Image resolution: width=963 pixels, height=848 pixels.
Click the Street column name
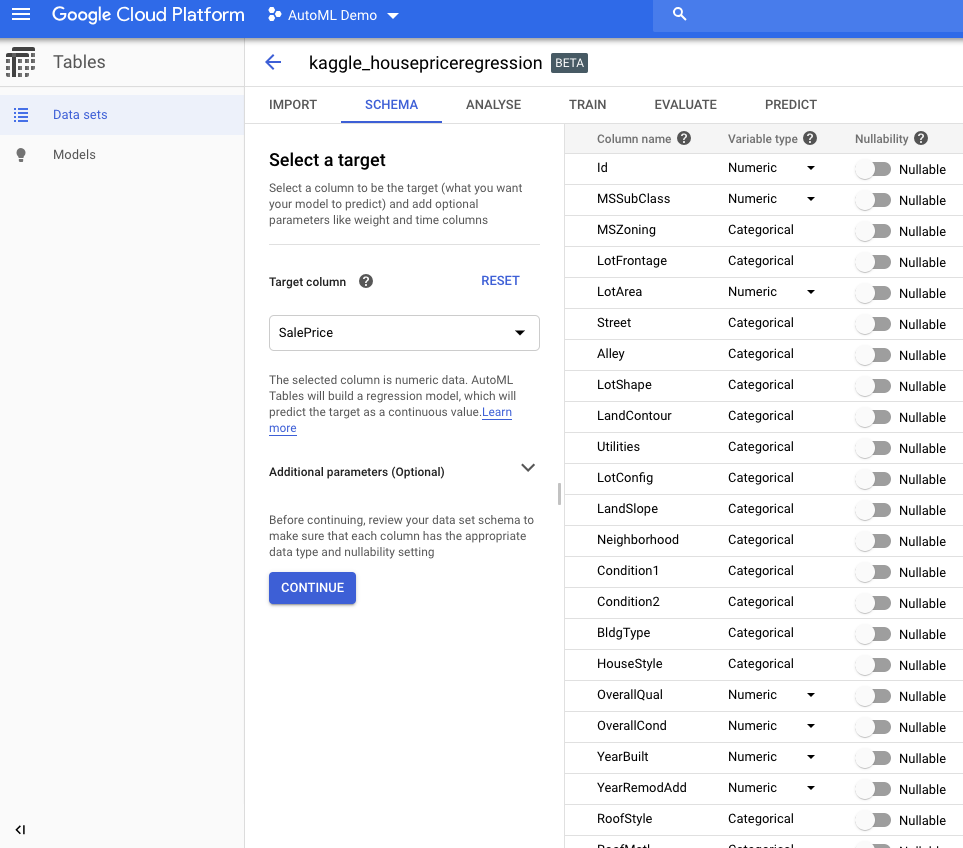click(614, 322)
